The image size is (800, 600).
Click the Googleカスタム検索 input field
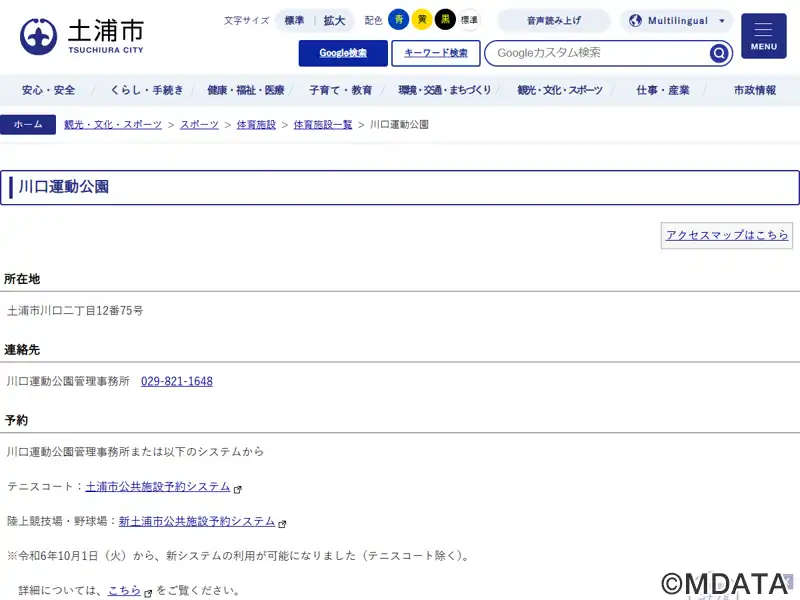coord(598,53)
